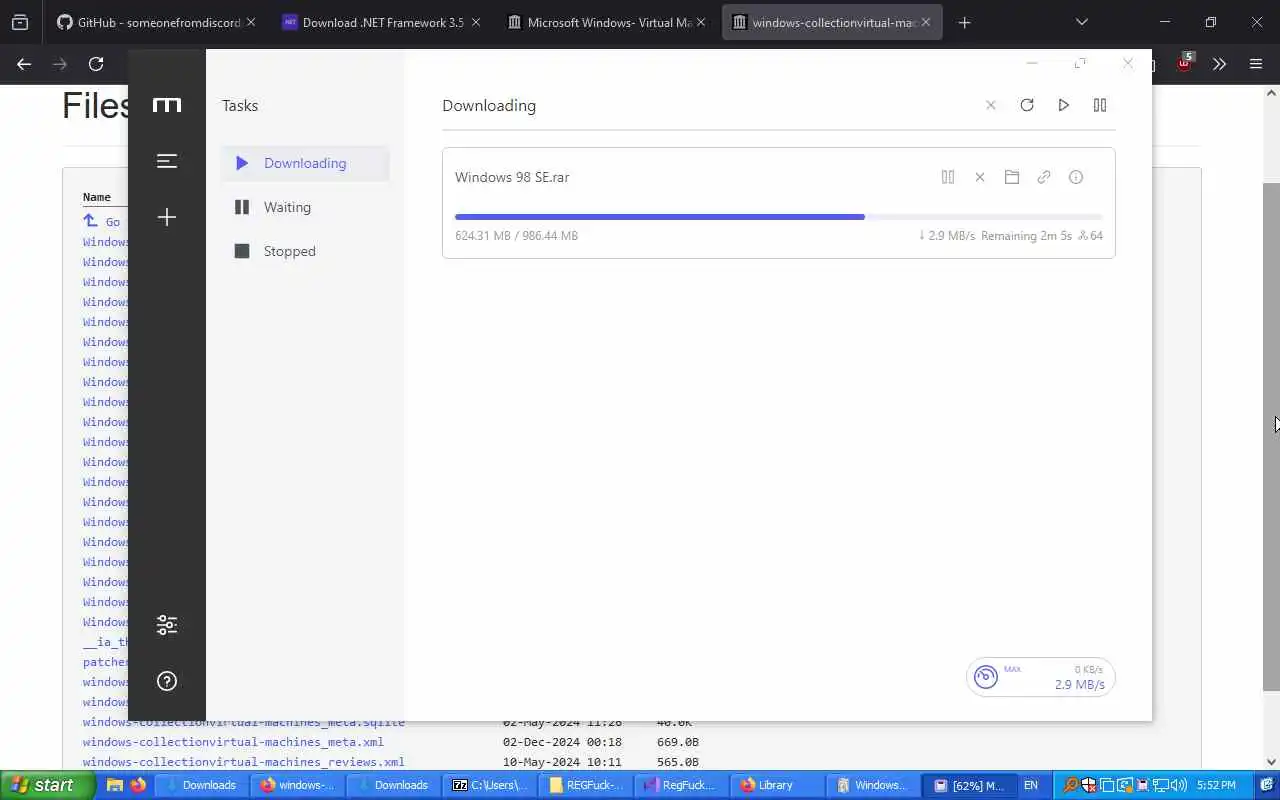The image size is (1280, 800).
Task: Click the 5:52 PM taskbar clock
Action: click(1216, 785)
